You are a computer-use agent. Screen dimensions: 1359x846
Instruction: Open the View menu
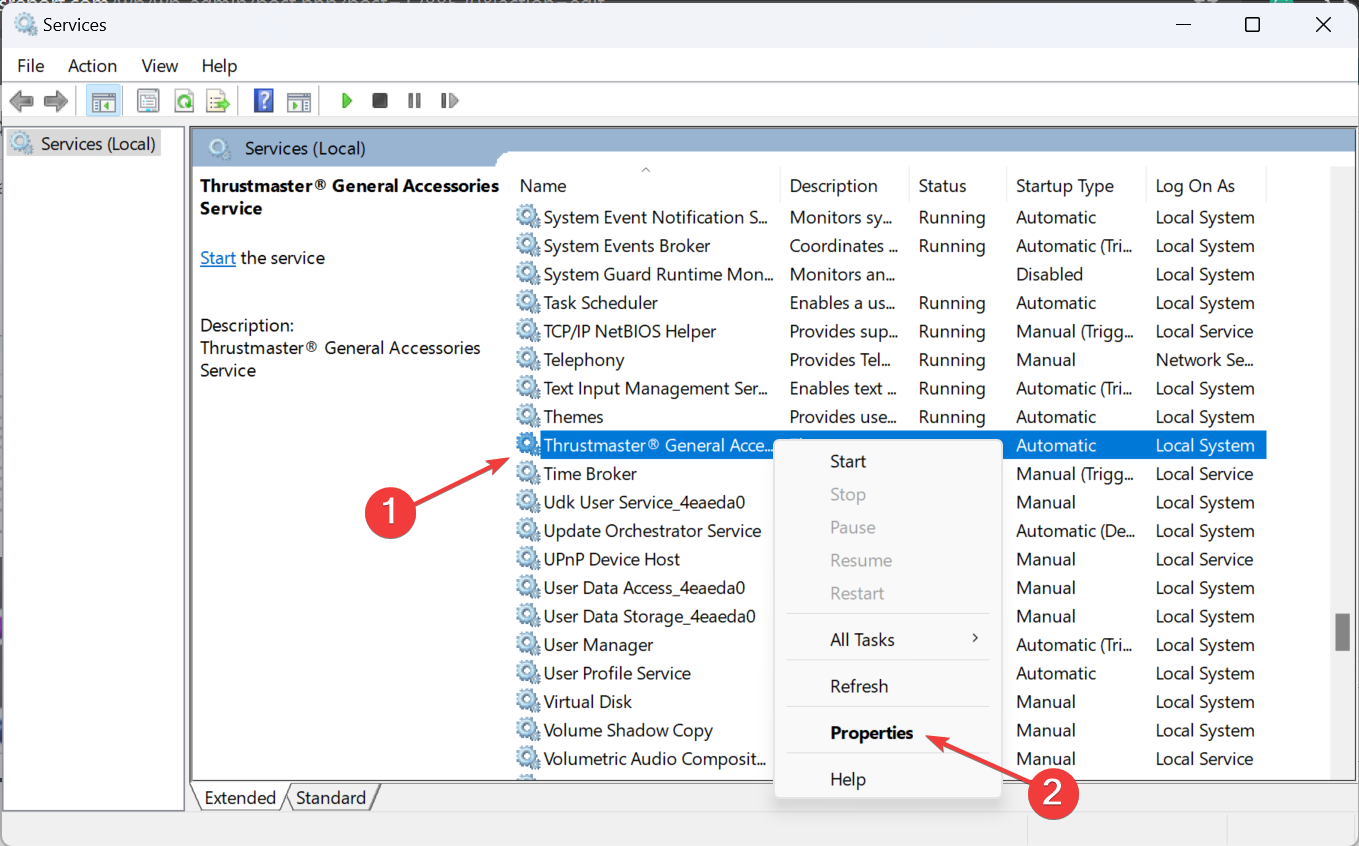[x=160, y=66]
